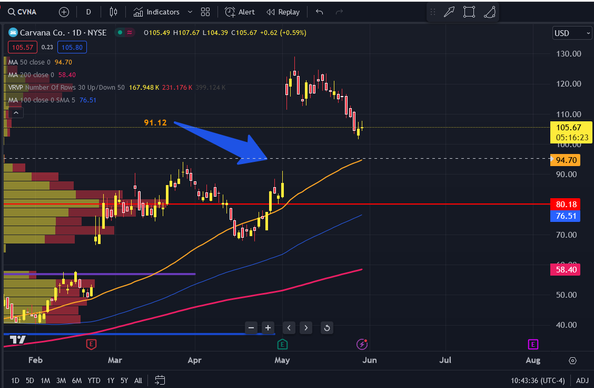Image resolution: width=594 pixels, height=388 pixels.
Task: Toggle ADJ adjusted data
Action: [582, 380]
